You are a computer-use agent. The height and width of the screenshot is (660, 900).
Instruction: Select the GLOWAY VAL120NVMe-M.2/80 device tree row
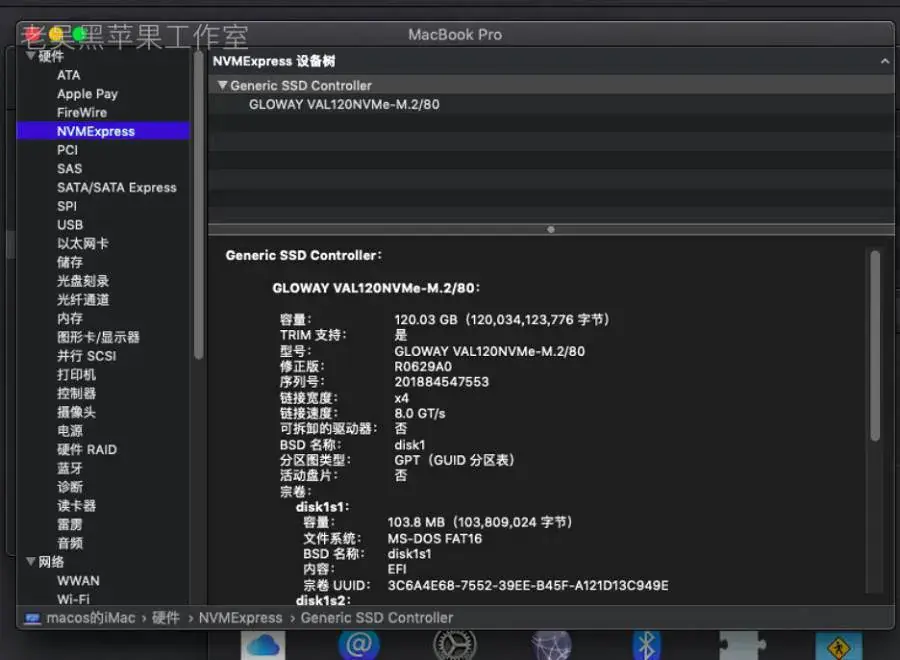click(551, 104)
